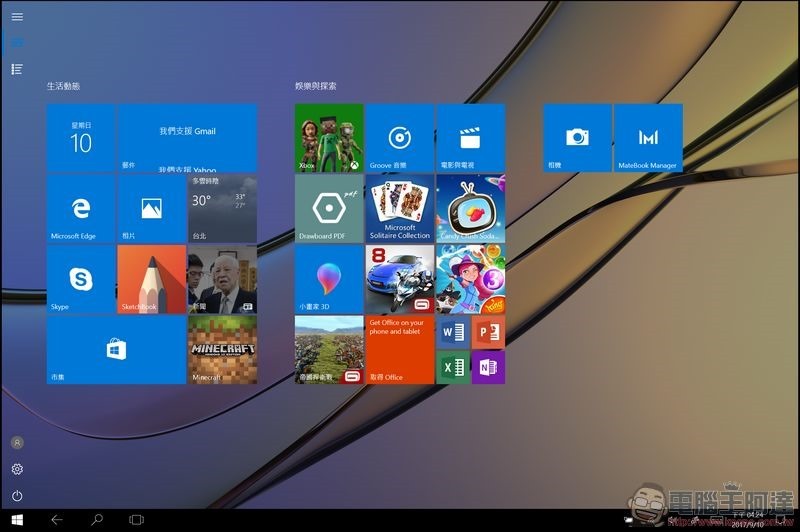Open the Power options
800x532 pixels.
tap(17, 496)
